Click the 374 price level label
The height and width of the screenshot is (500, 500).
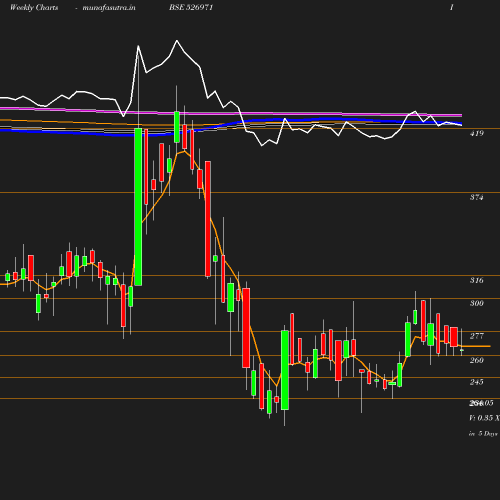pos(477,197)
